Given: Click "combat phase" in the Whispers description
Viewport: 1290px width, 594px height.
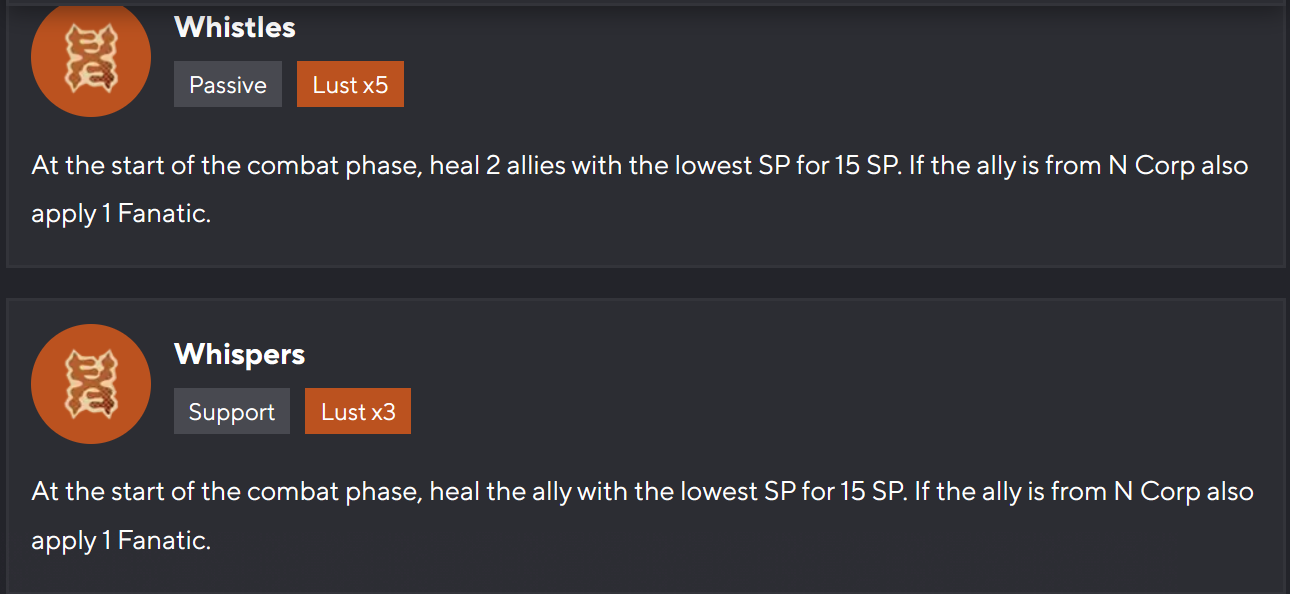Looking at the screenshot, I should tap(334, 491).
